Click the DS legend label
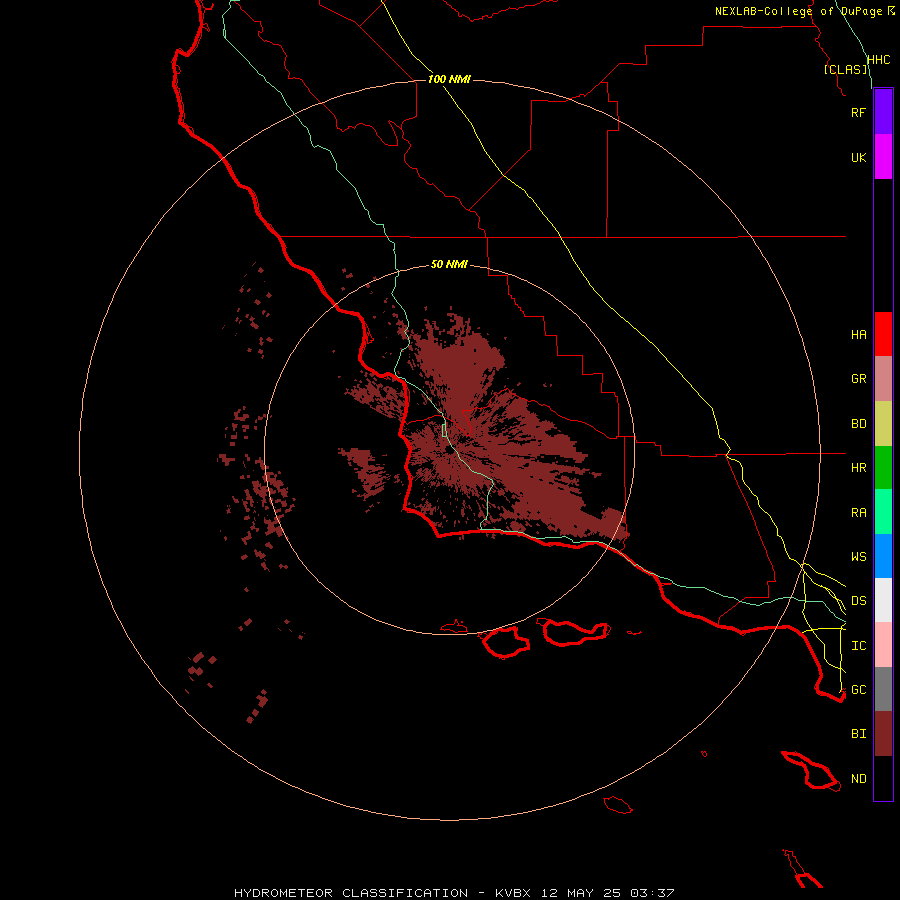900x900 pixels. pyautogui.click(x=858, y=600)
